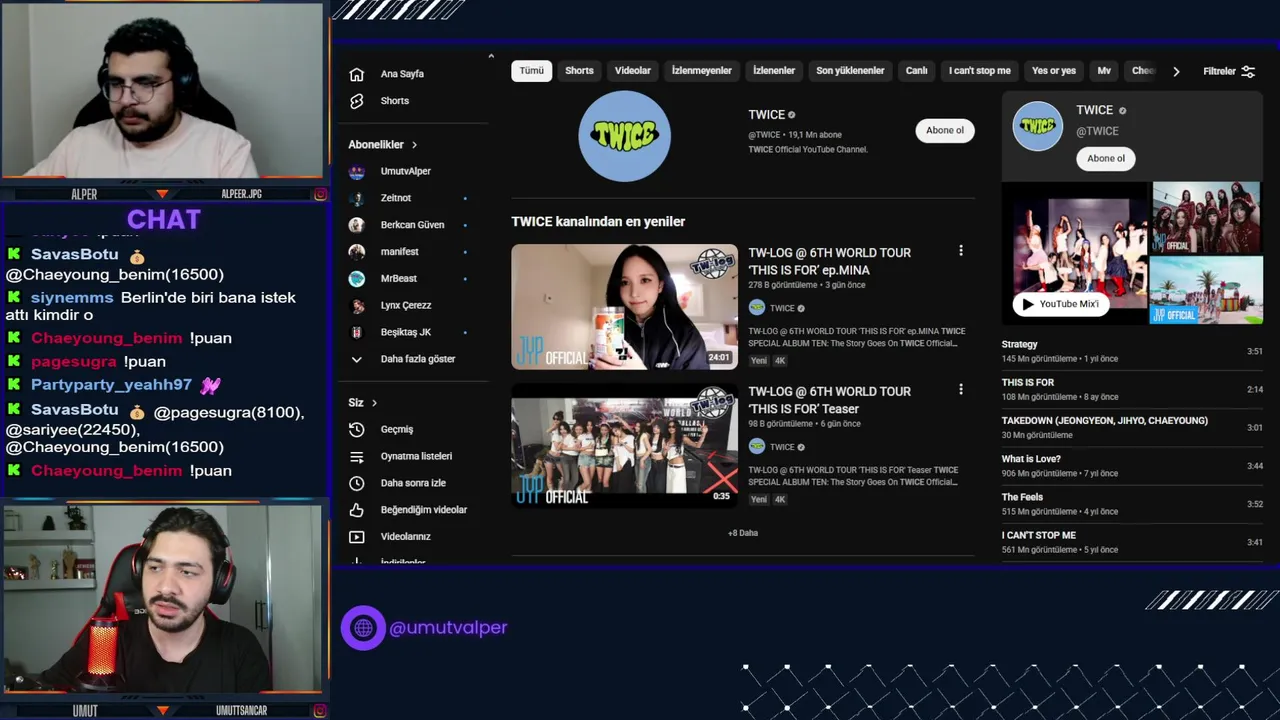The height and width of the screenshot is (720, 1280).
Task: Open the Filtreler filter sliders icon
Action: (x=1248, y=71)
